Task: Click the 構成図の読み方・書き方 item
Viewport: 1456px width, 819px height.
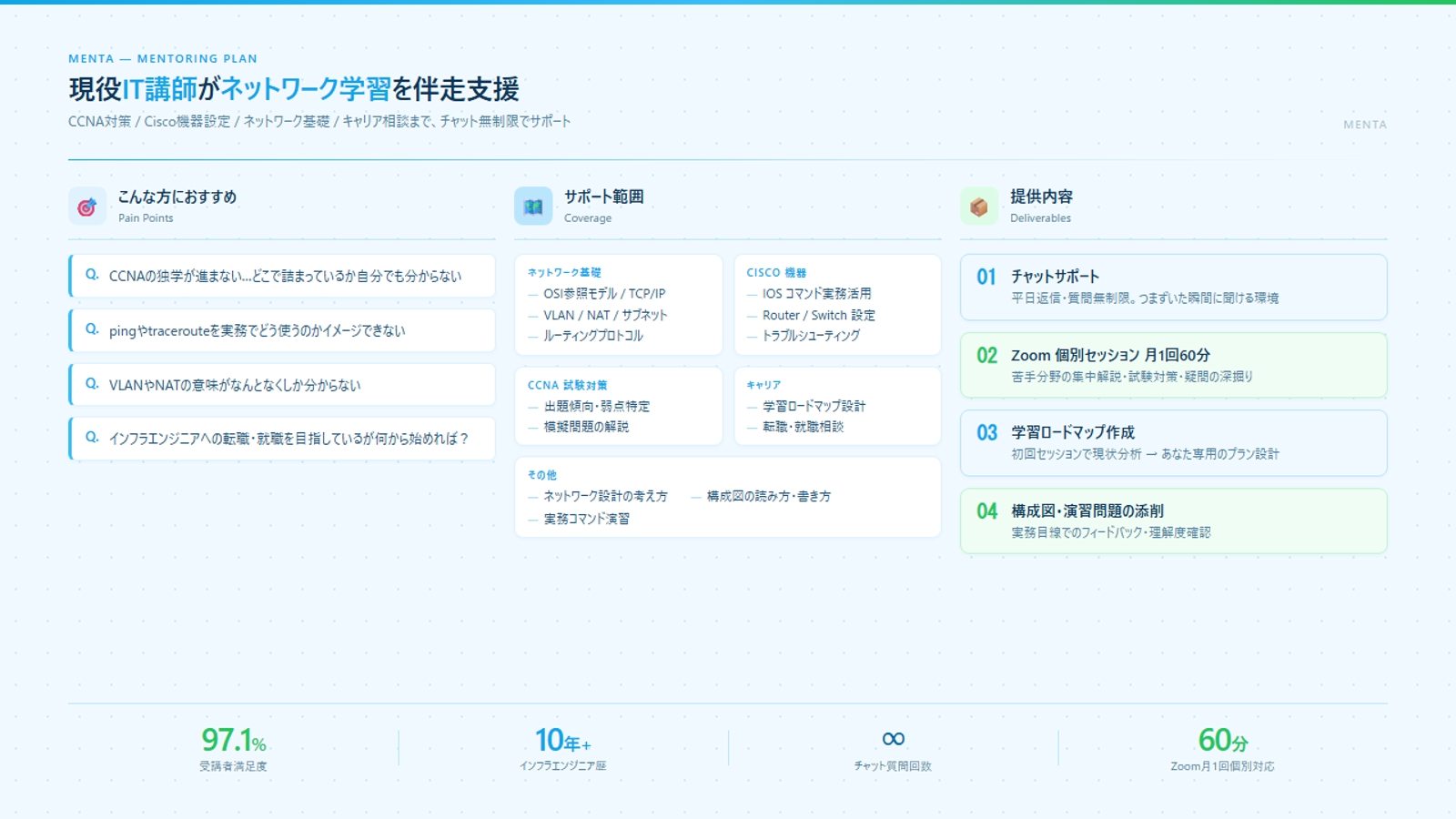Action: coord(769,496)
